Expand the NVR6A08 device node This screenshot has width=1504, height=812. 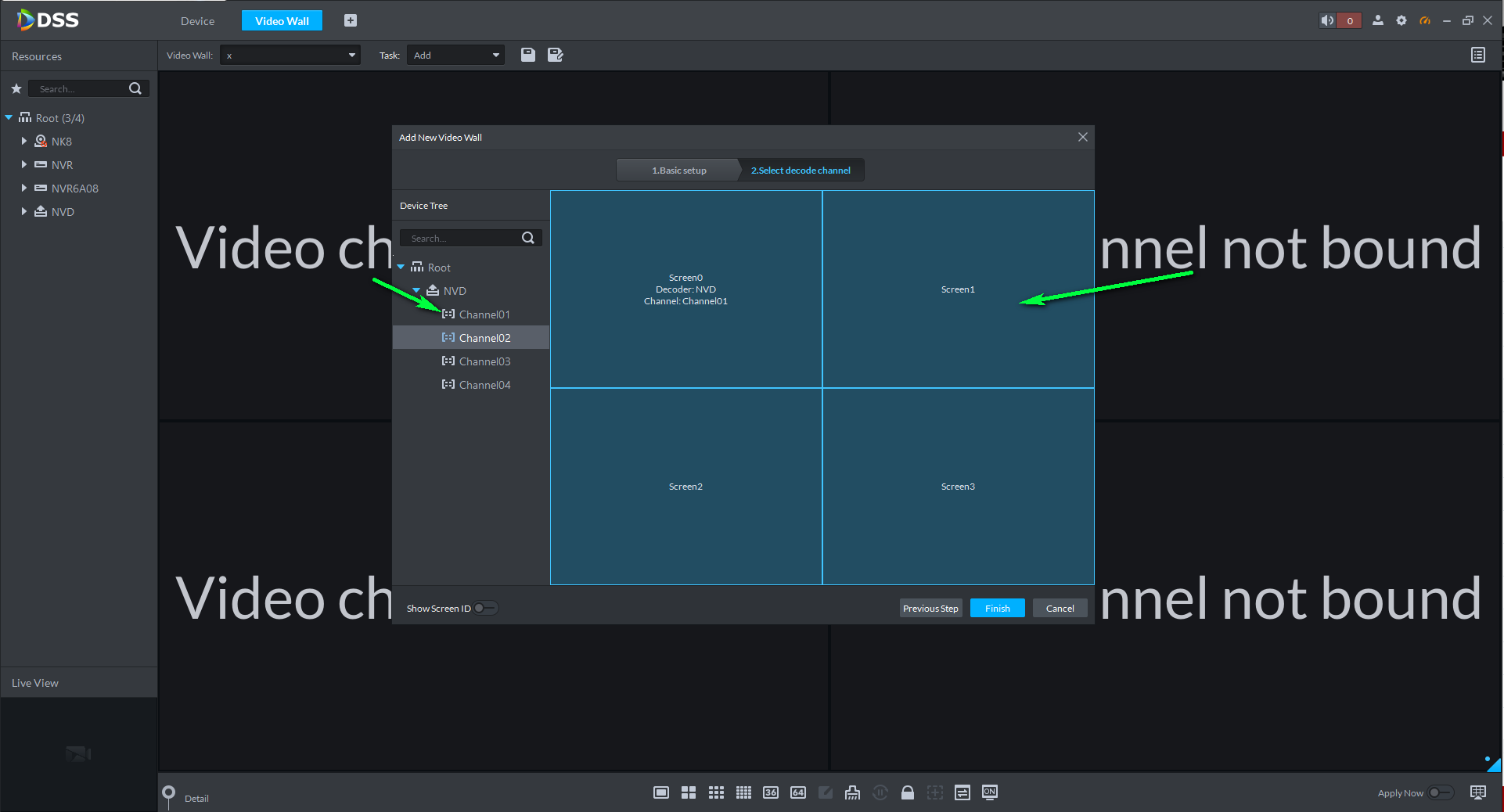pyautogui.click(x=24, y=188)
